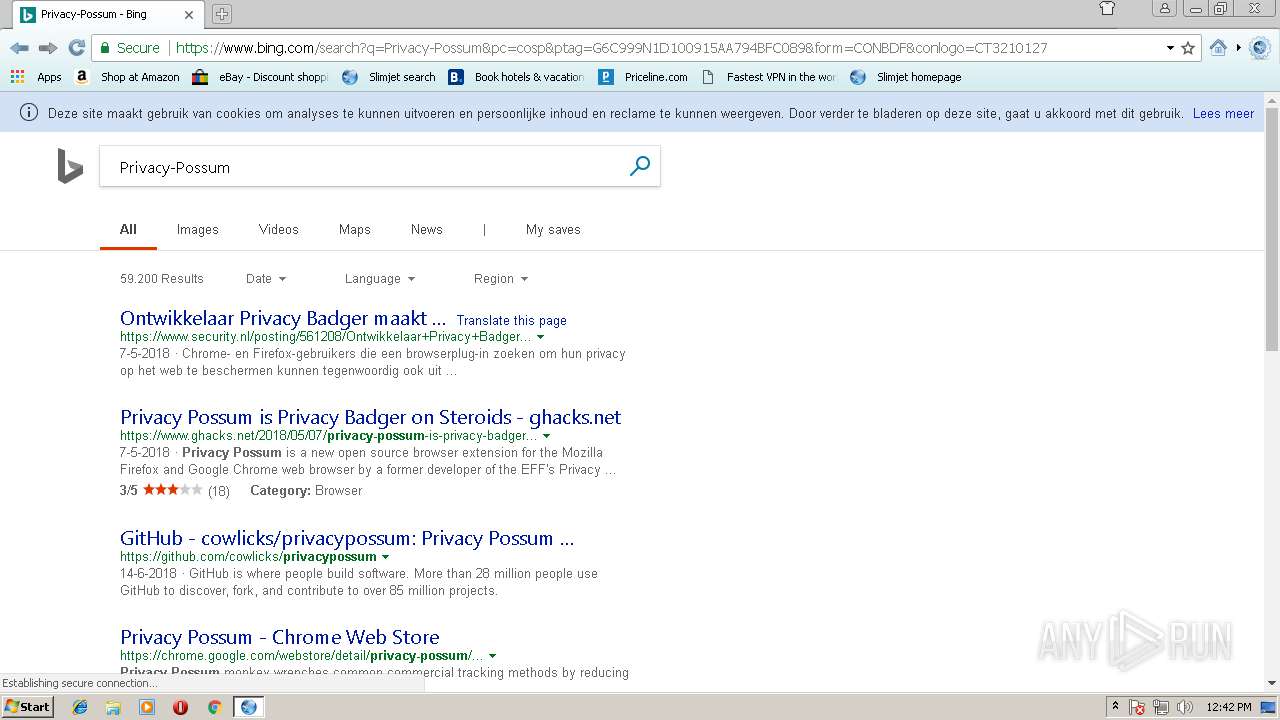The image size is (1280, 720).
Task: Open the Home page icon
Action: 1218,48
